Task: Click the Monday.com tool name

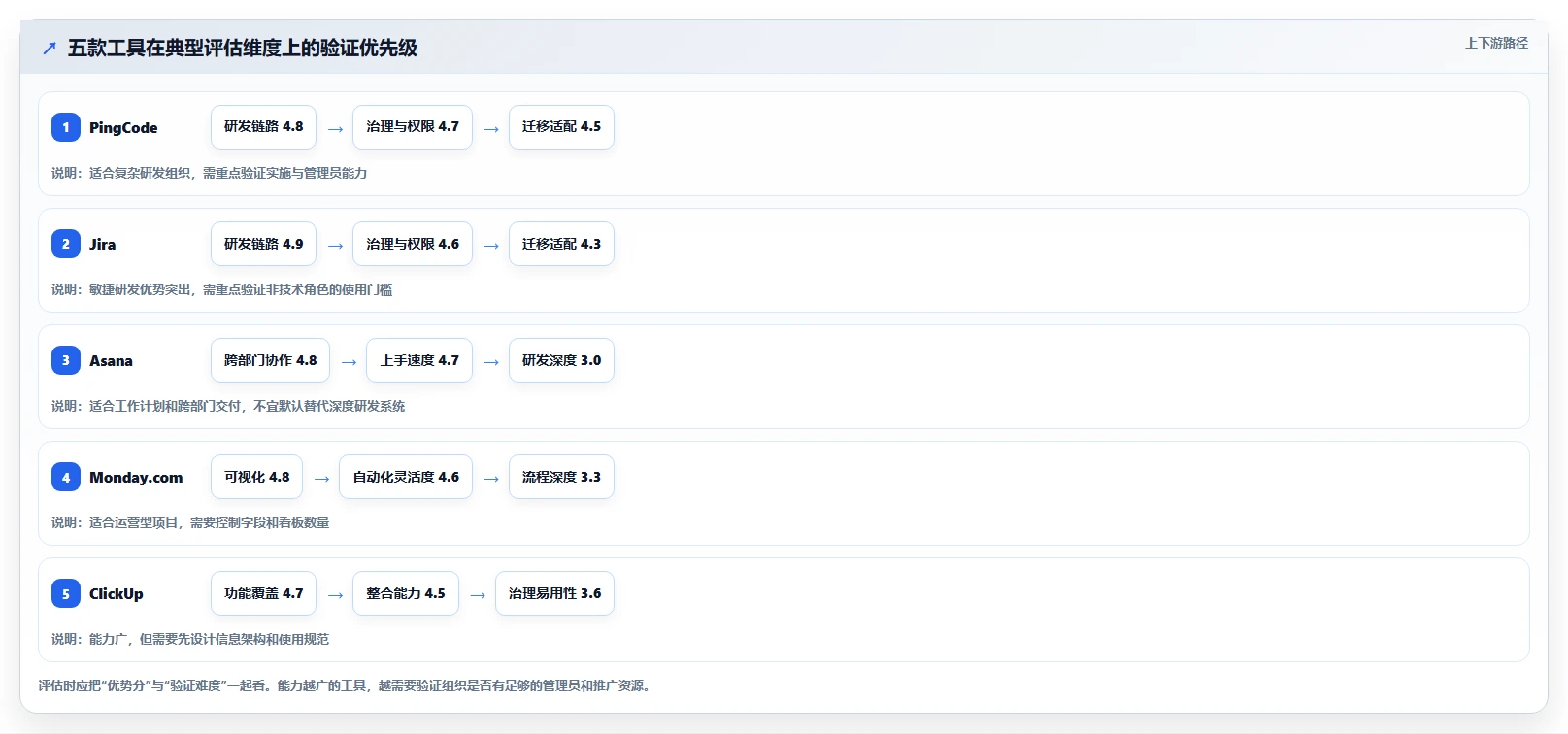Action: 136,477
